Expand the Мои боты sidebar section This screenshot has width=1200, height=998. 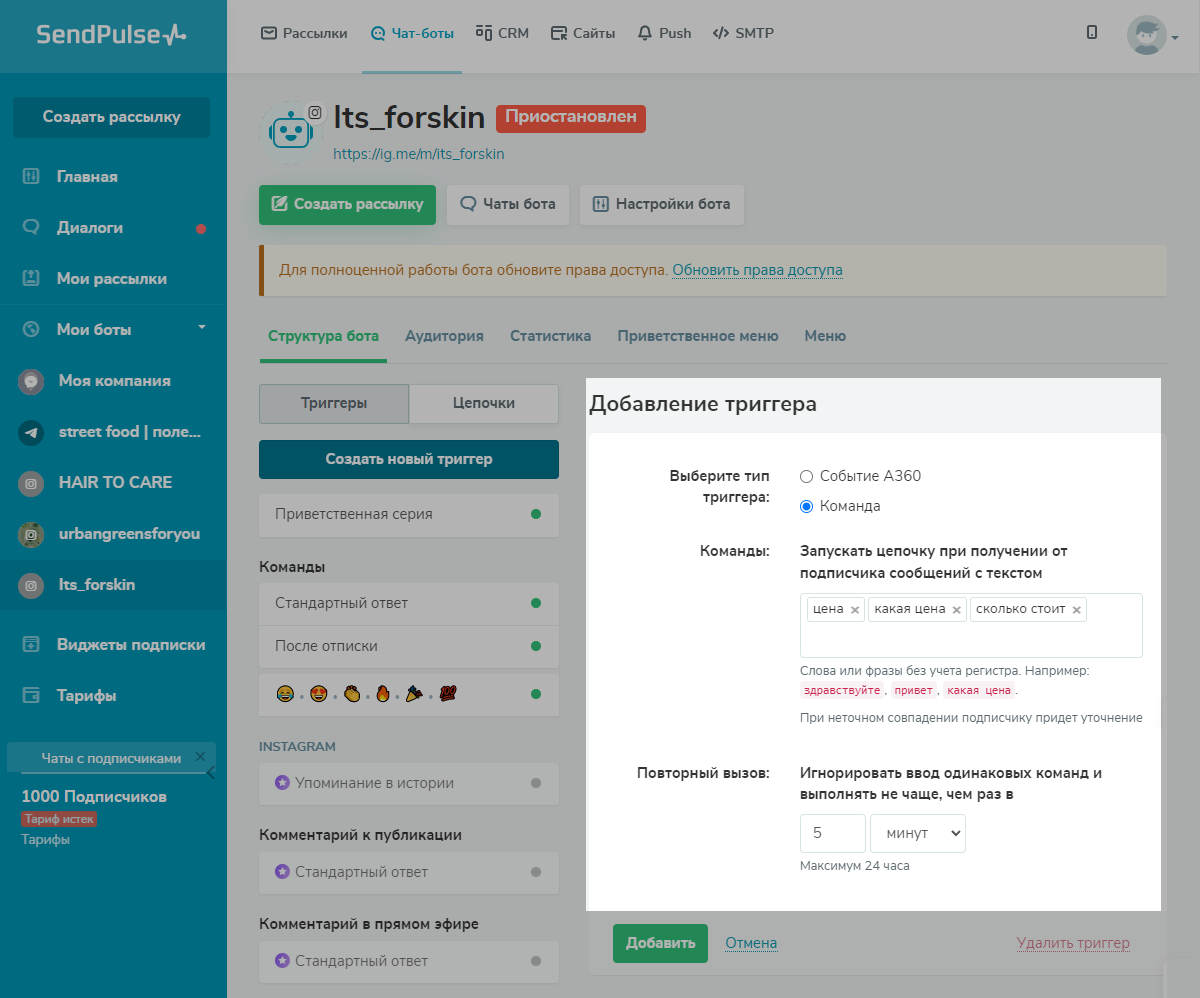[201, 328]
